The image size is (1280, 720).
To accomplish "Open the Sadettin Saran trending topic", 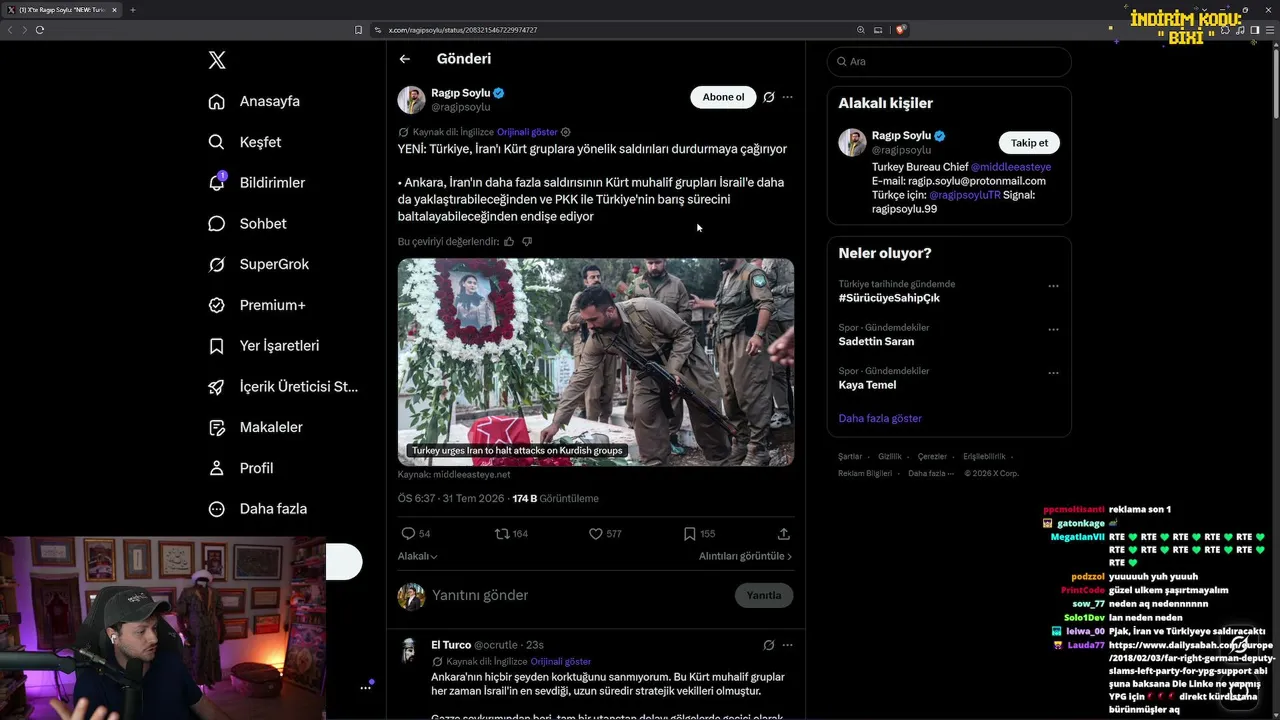I will point(876,342).
